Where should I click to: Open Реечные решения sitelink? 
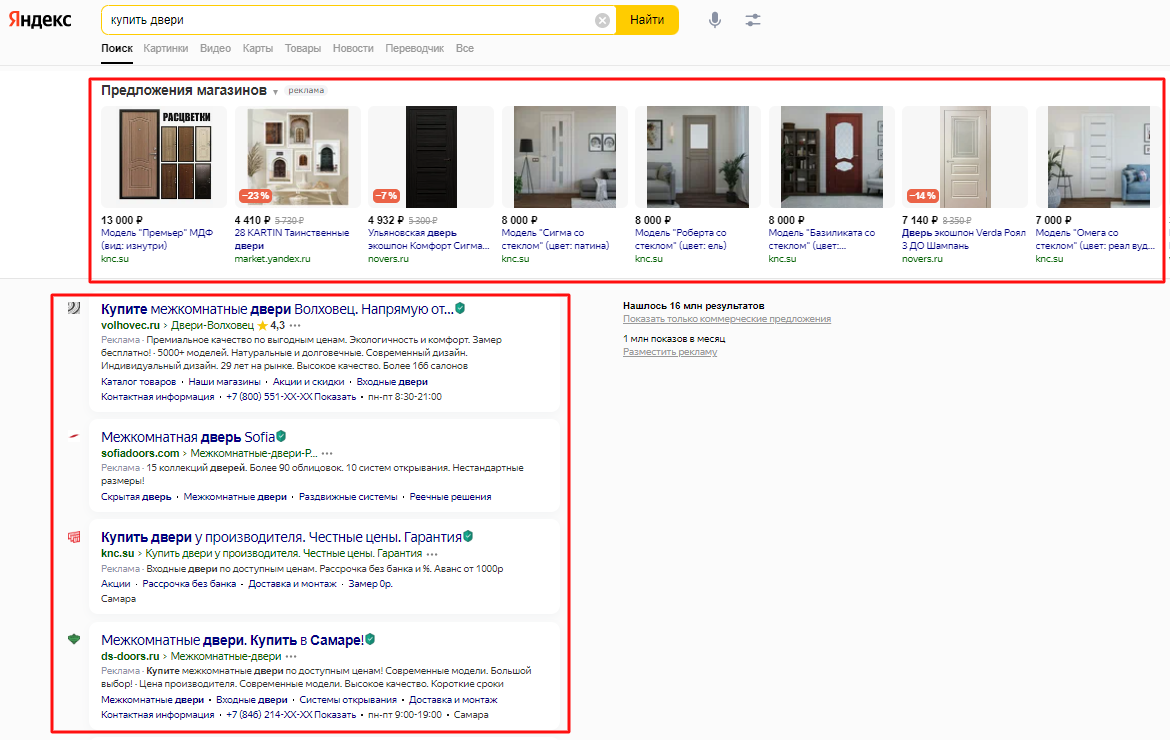[451, 497]
